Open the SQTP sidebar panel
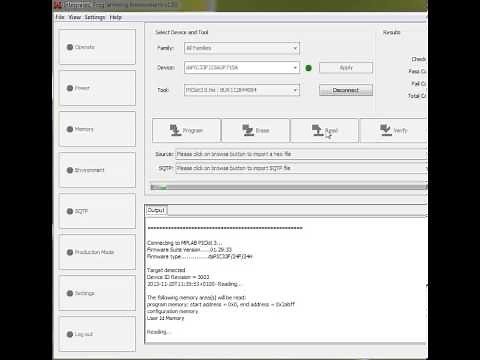The height and width of the screenshot is (360, 480). click(97, 211)
